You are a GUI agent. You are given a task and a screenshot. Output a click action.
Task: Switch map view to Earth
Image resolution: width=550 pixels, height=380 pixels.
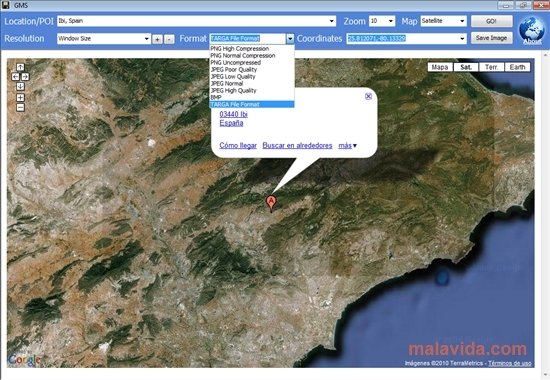point(517,67)
